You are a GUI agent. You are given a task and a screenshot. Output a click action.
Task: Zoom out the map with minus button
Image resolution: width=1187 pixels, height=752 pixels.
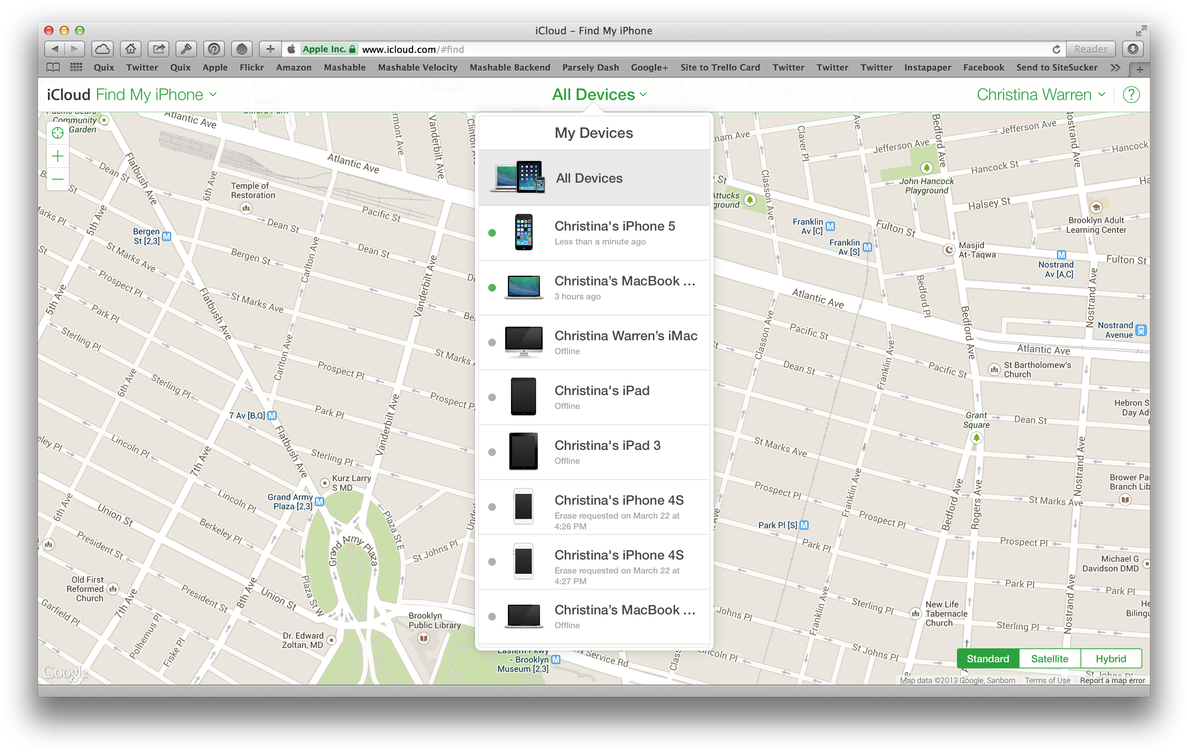tap(58, 180)
